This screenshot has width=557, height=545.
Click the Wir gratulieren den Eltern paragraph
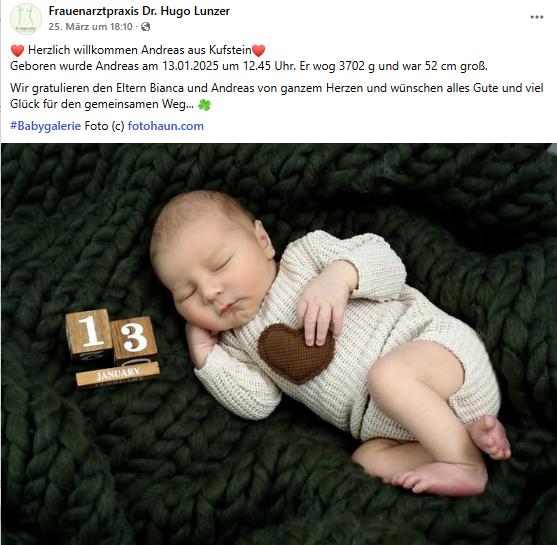(277, 96)
